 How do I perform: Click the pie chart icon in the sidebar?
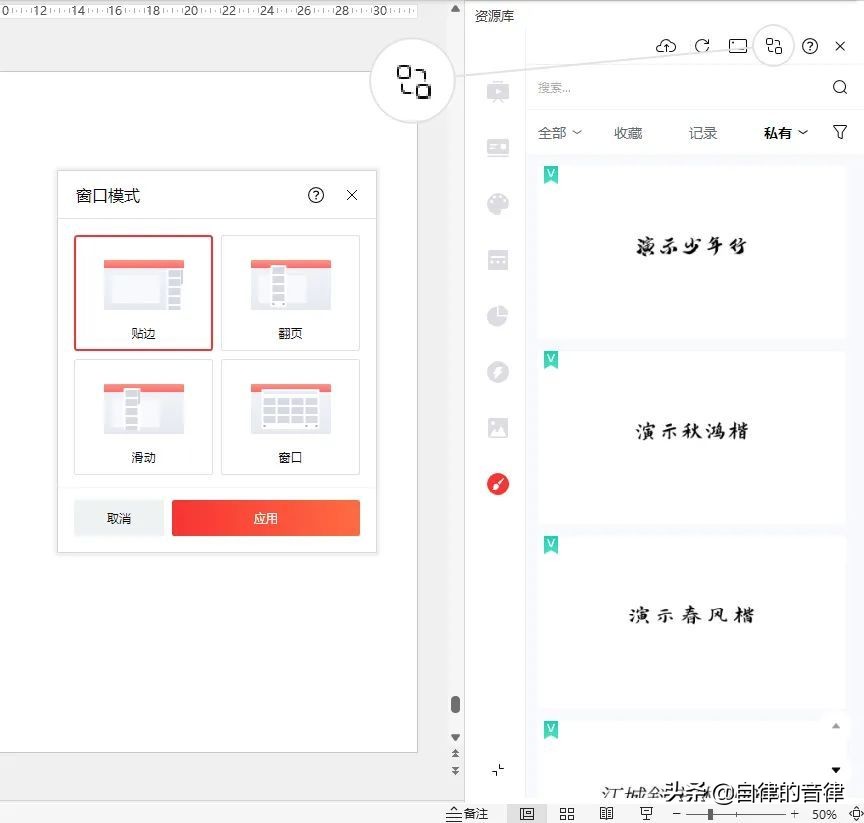pyautogui.click(x=497, y=315)
